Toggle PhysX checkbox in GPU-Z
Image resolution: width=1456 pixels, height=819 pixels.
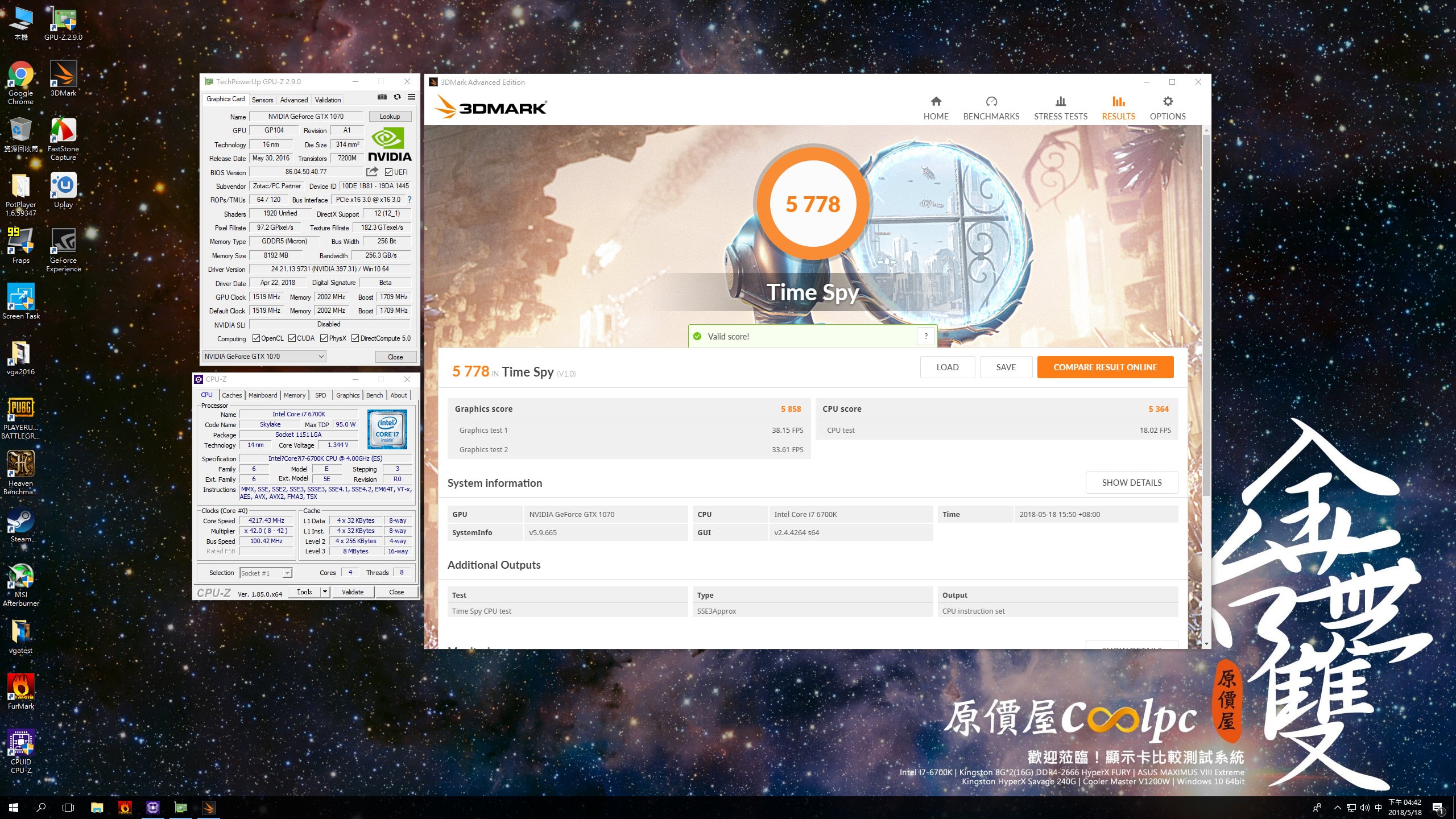point(324,338)
